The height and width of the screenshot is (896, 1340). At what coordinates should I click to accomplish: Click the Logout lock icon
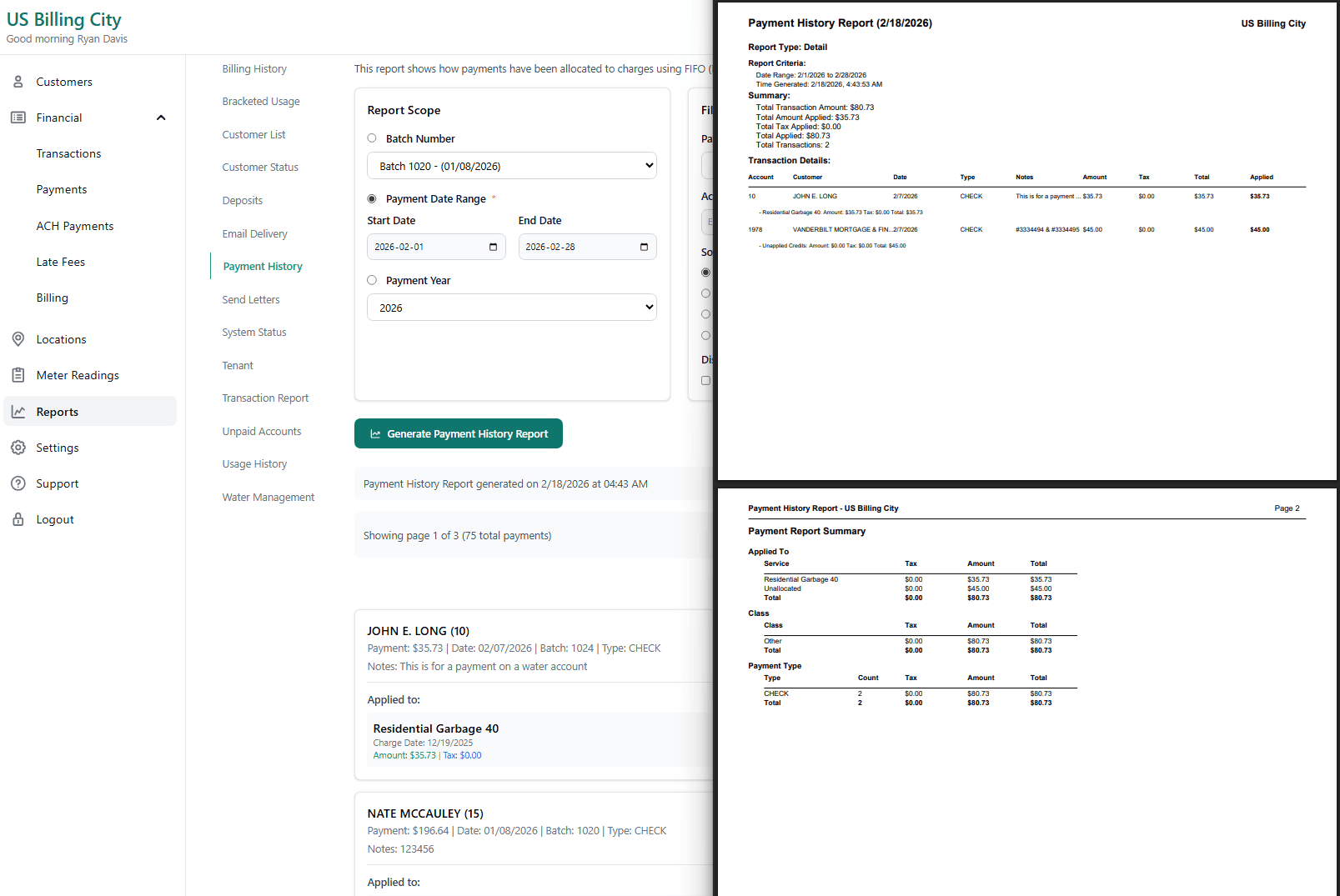coord(18,519)
